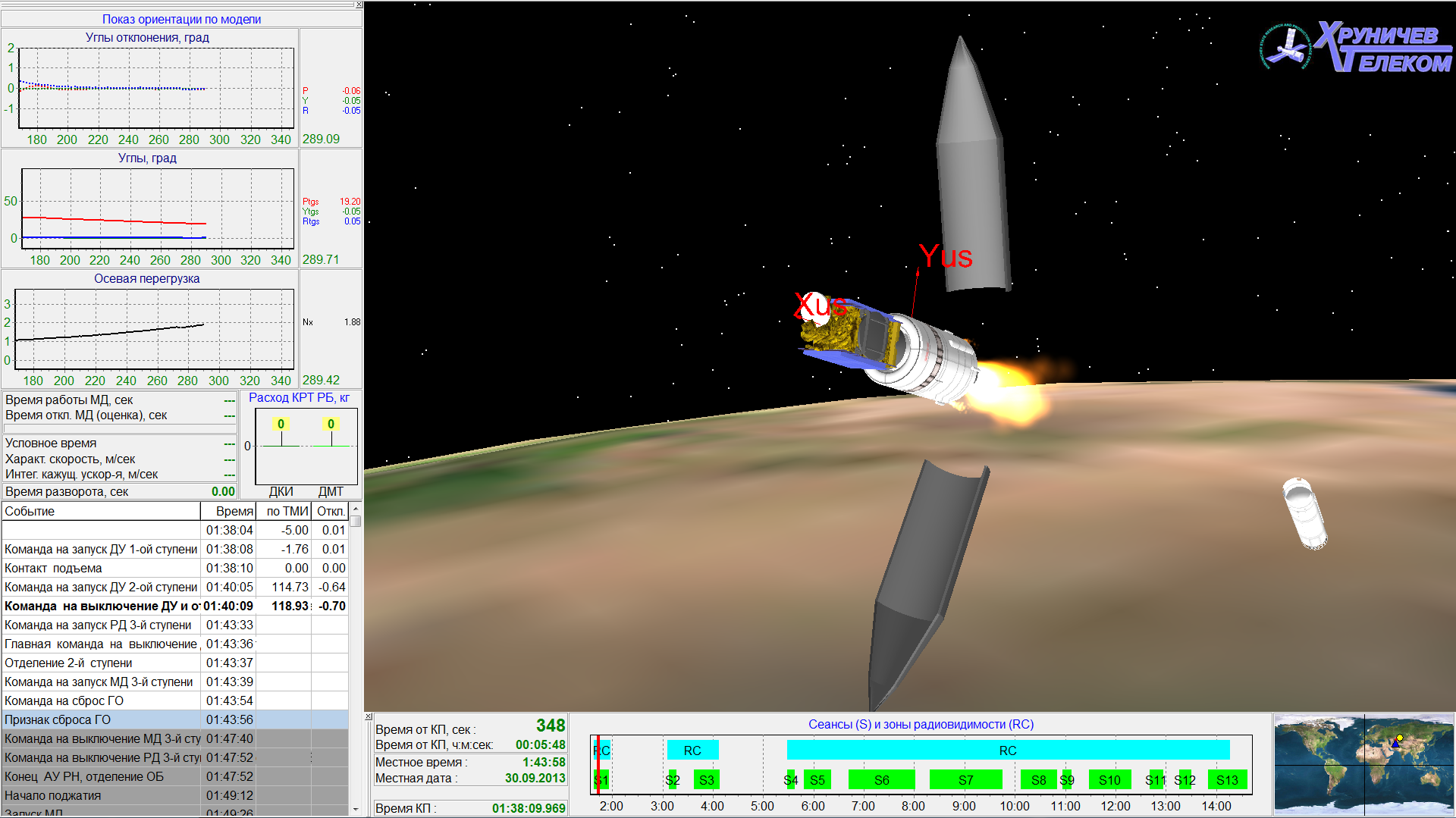Click the Время column header

click(x=229, y=511)
